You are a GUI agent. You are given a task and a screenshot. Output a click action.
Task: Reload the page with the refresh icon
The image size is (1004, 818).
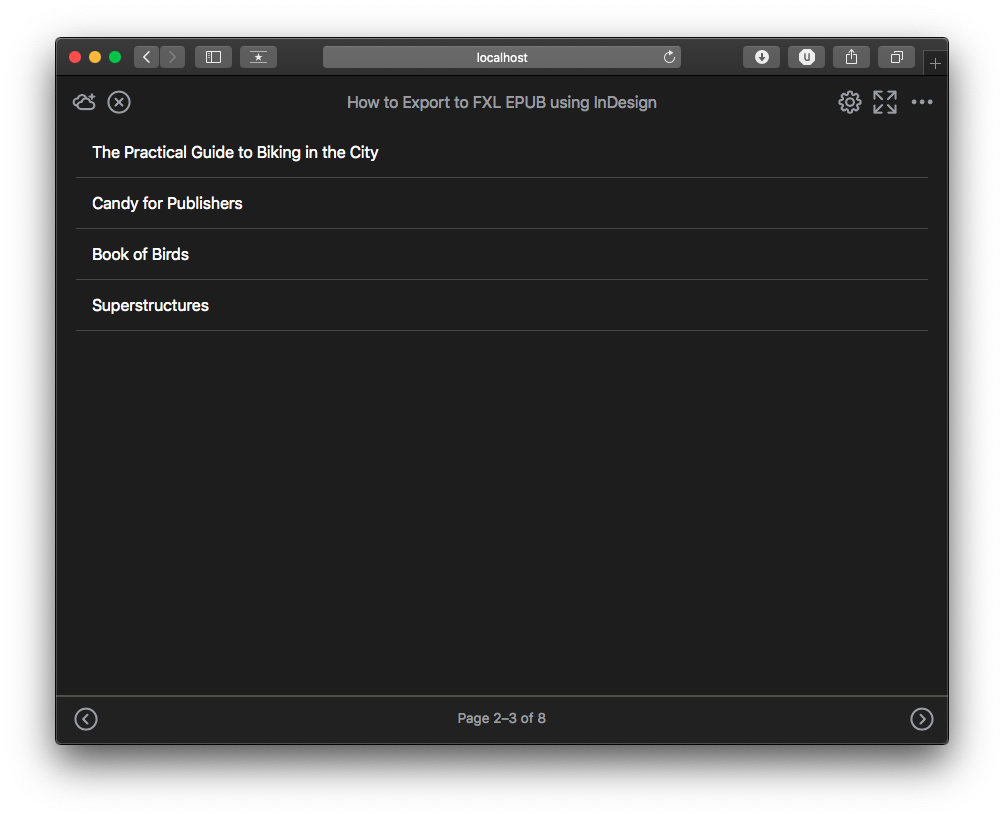point(669,57)
